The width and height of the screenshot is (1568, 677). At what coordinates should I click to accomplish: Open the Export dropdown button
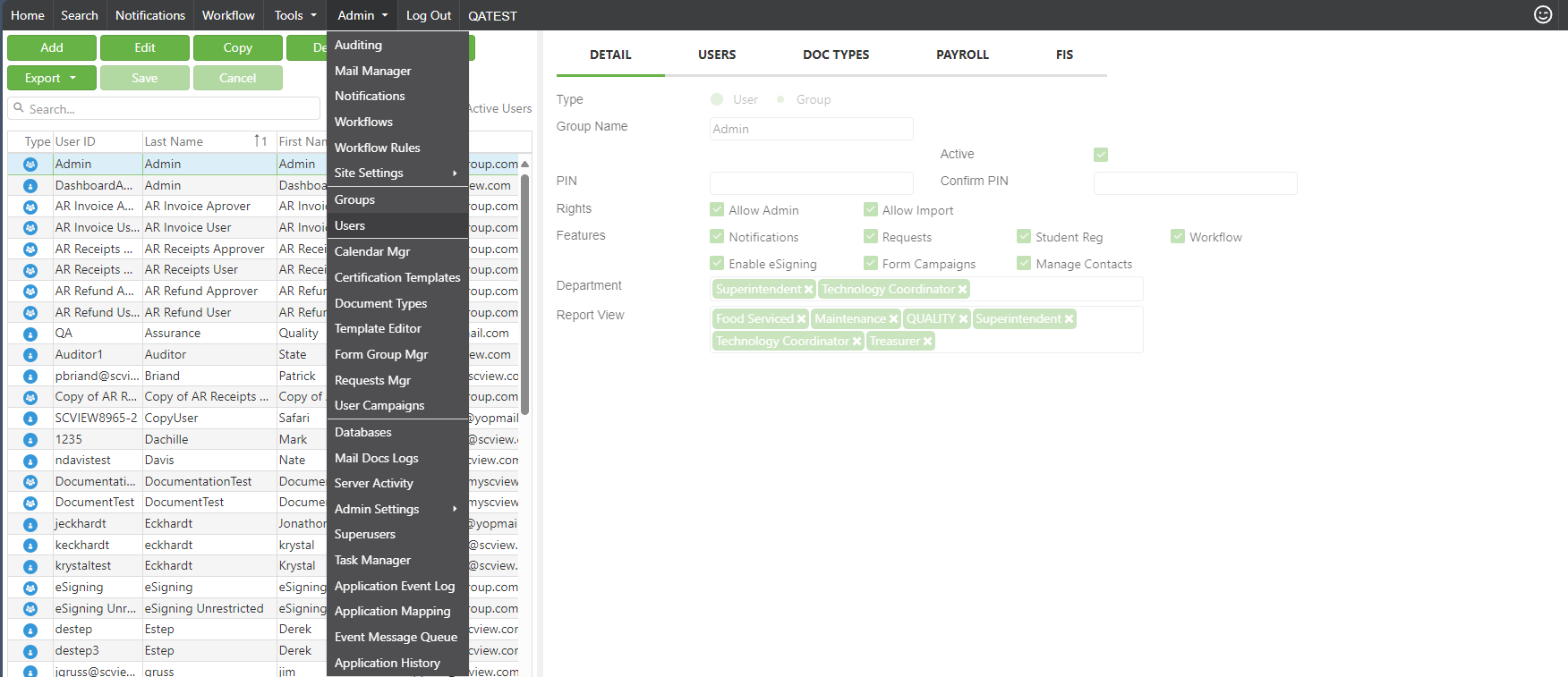pos(50,78)
